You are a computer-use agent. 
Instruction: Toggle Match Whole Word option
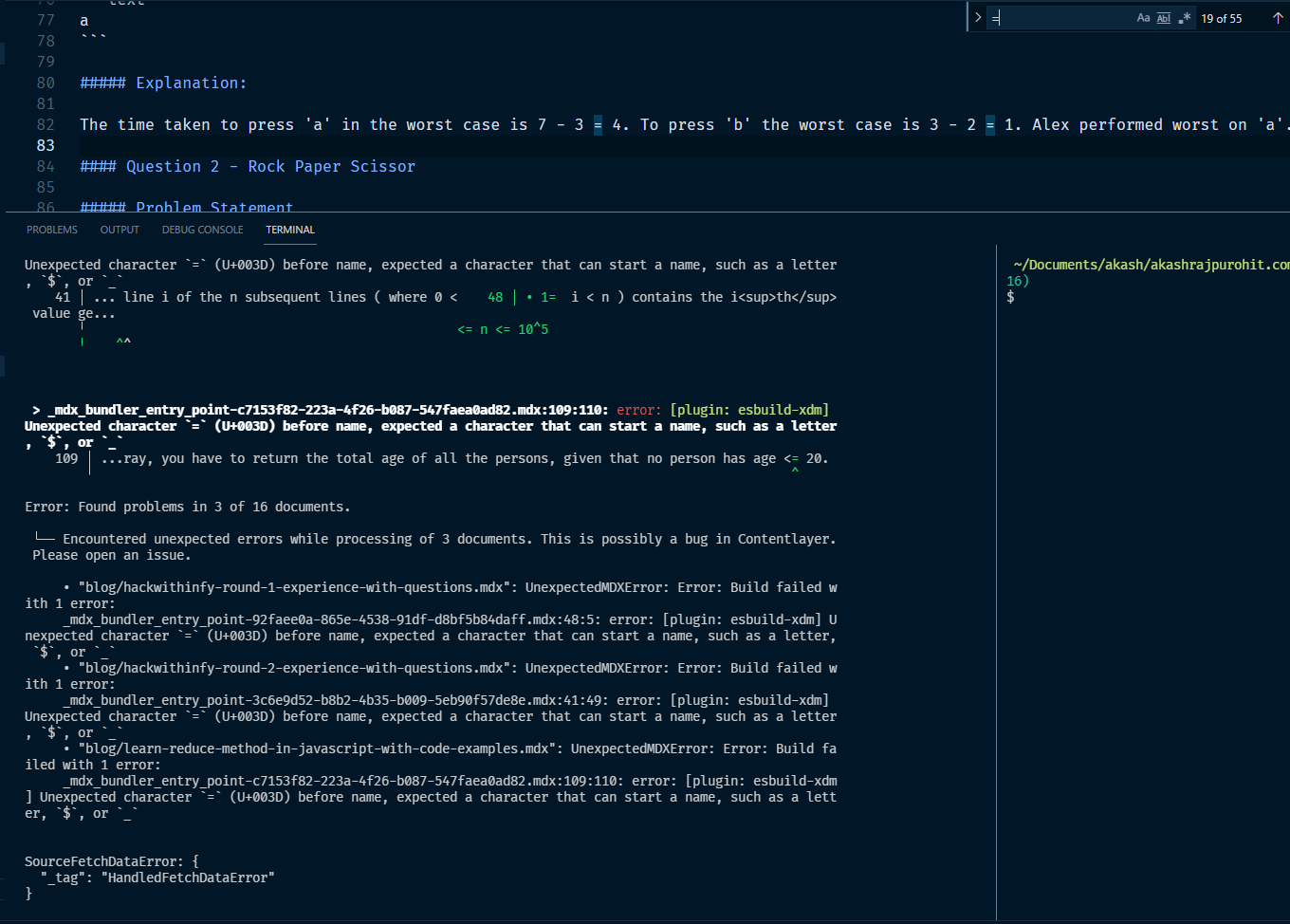(1164, 18)
